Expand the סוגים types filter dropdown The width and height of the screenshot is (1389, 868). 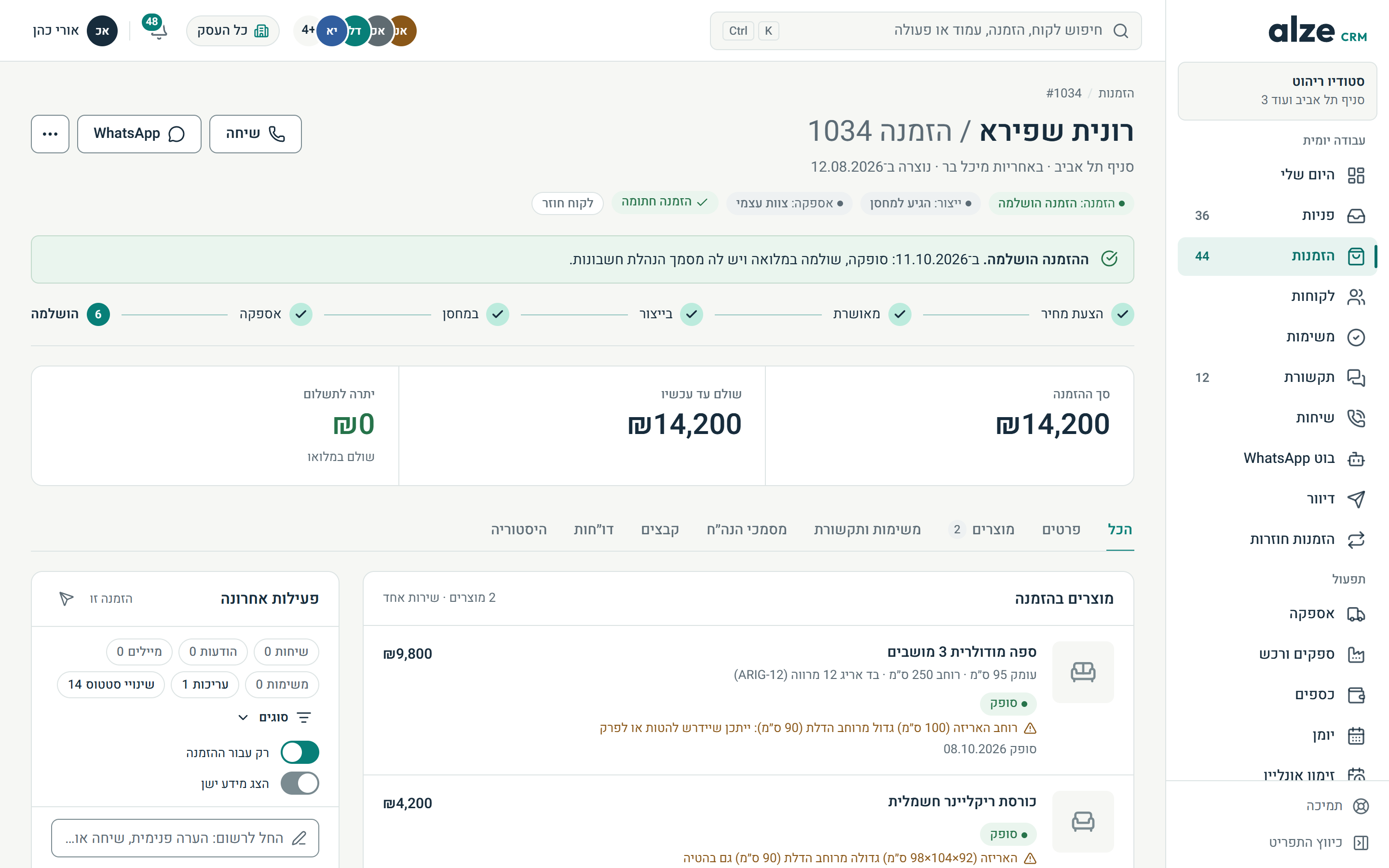274,717
